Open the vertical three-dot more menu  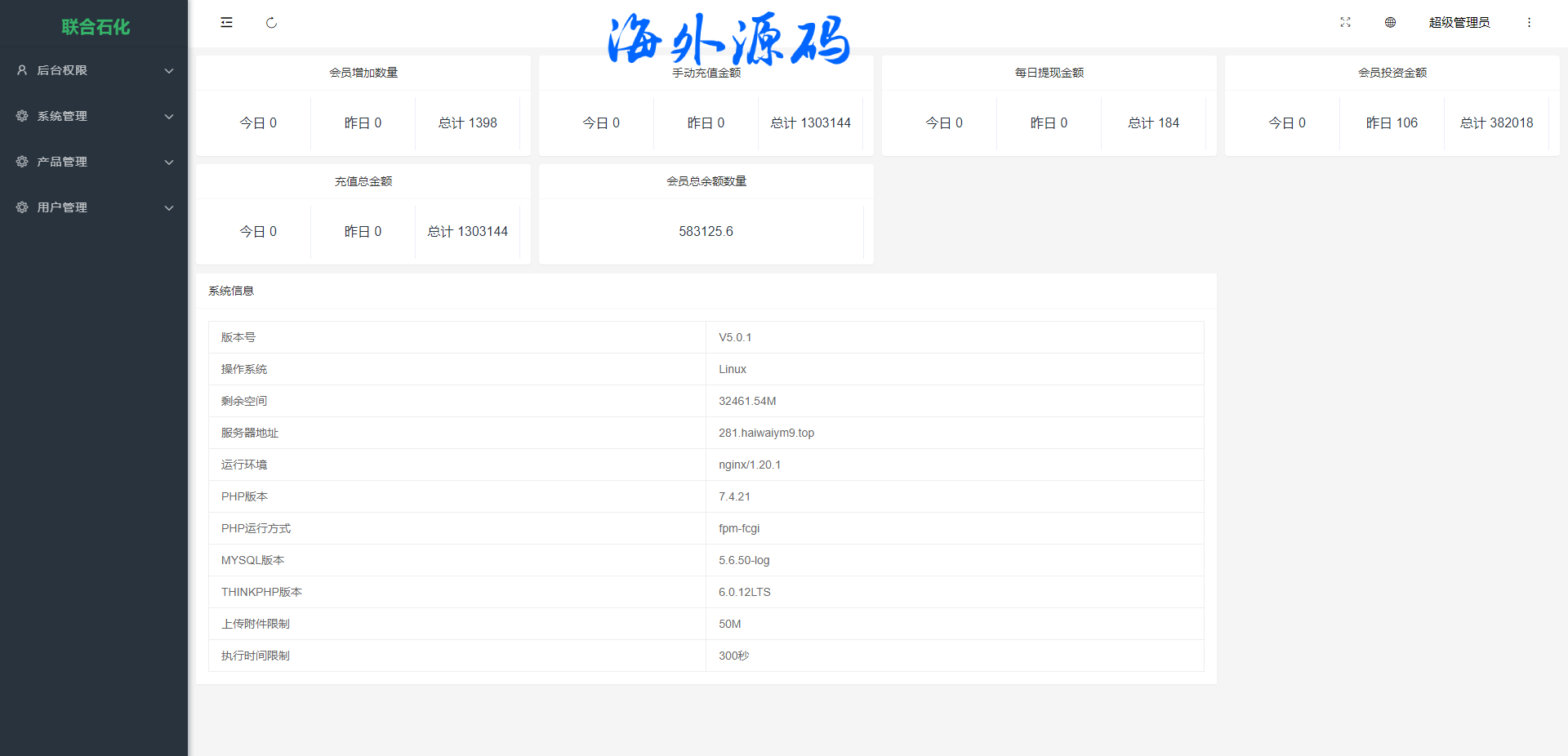[x=1529, y=23]
